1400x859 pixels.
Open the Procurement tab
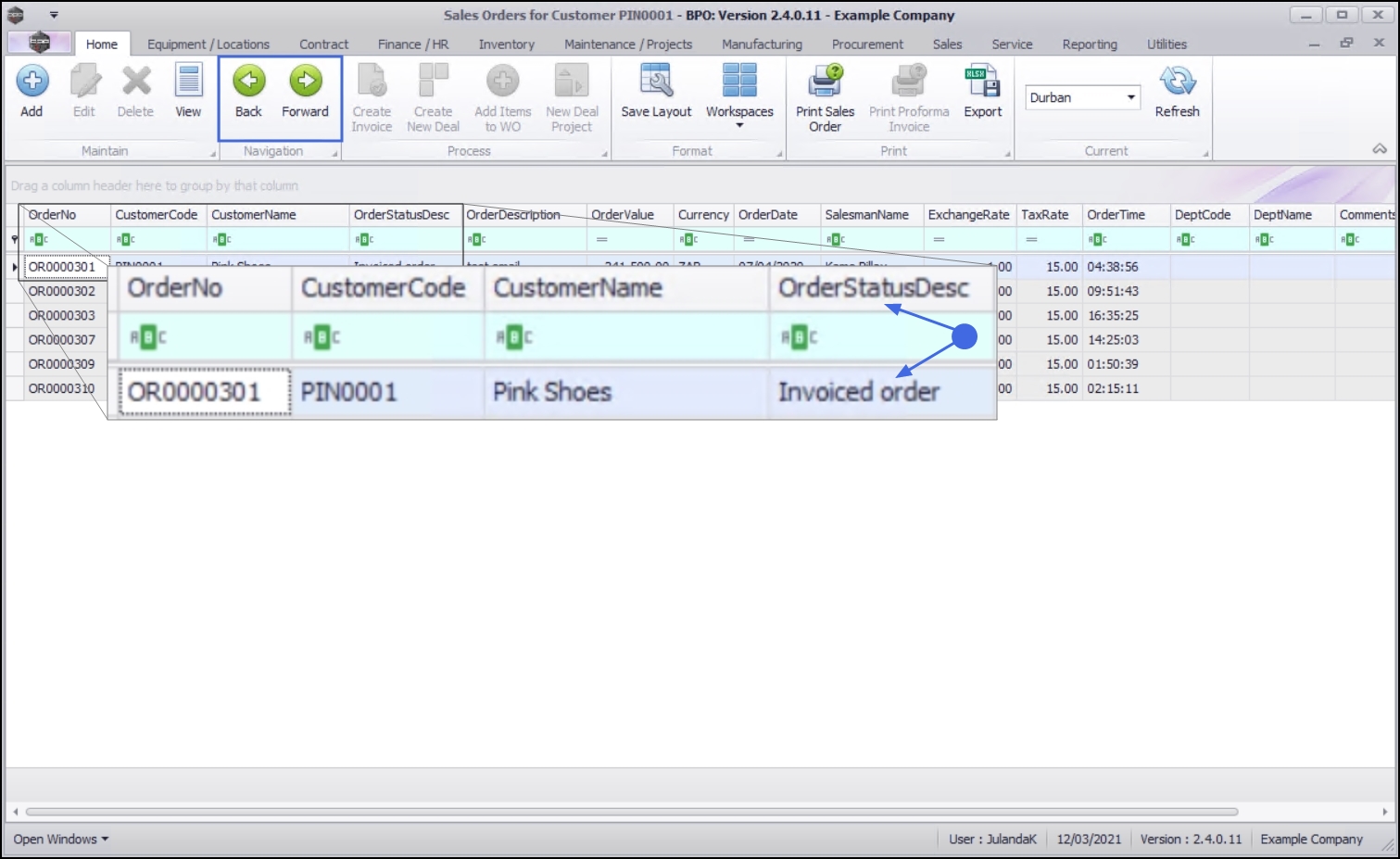[x=867, y=44]
